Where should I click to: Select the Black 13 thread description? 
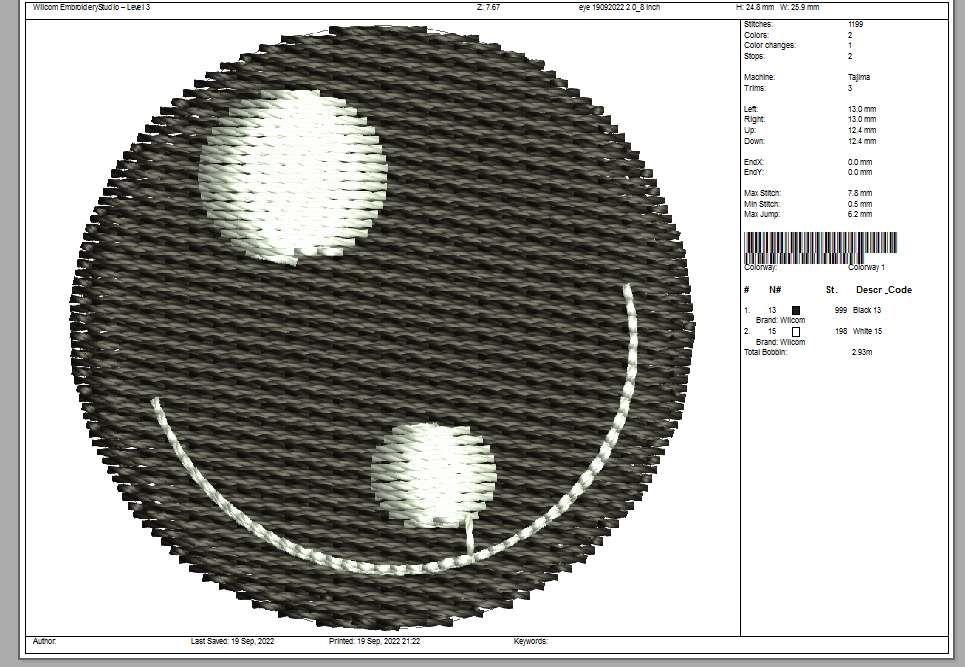(x=867, y=311)
